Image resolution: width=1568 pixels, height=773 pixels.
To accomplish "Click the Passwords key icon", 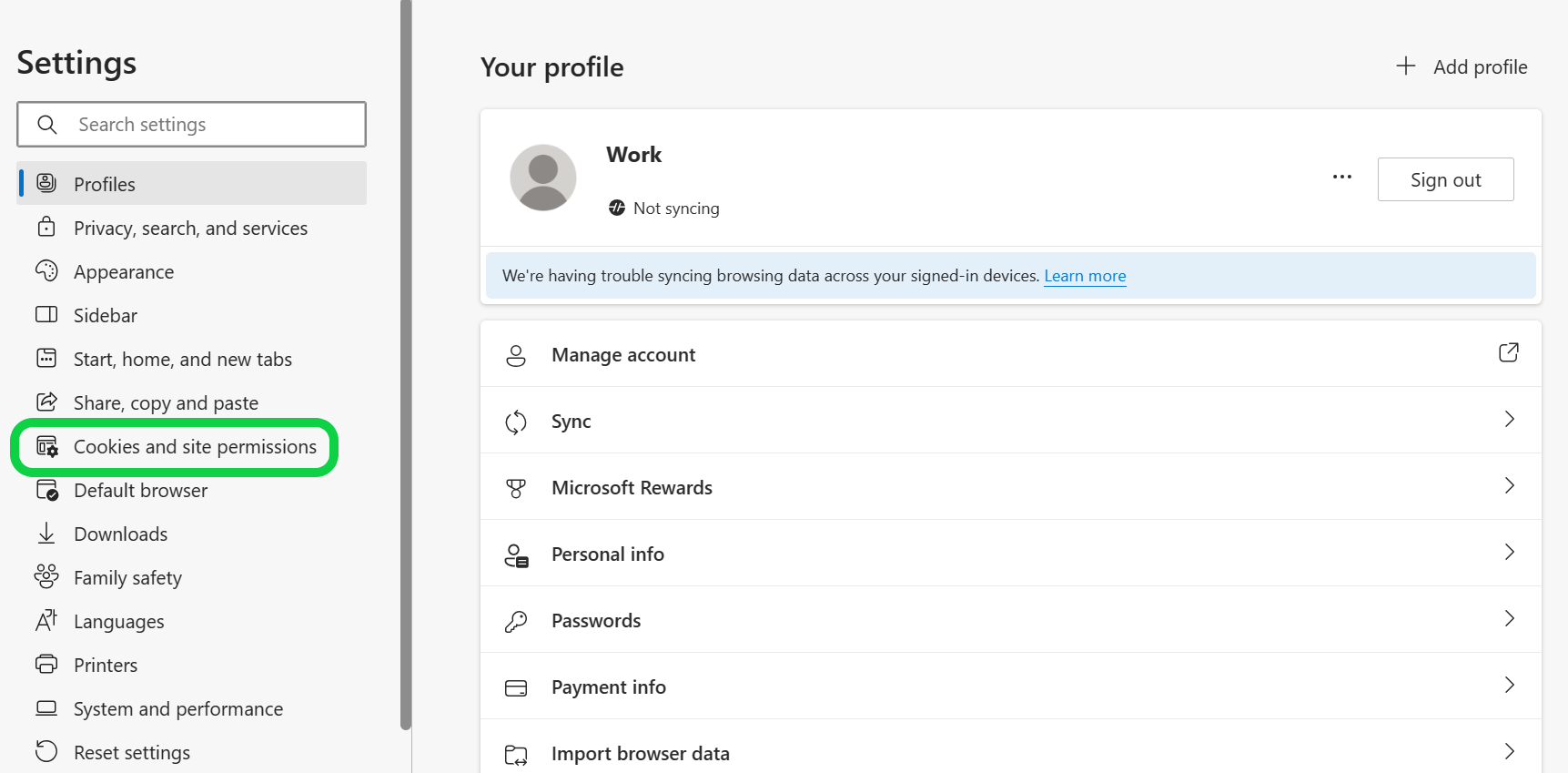I will [x=516, y=621].
